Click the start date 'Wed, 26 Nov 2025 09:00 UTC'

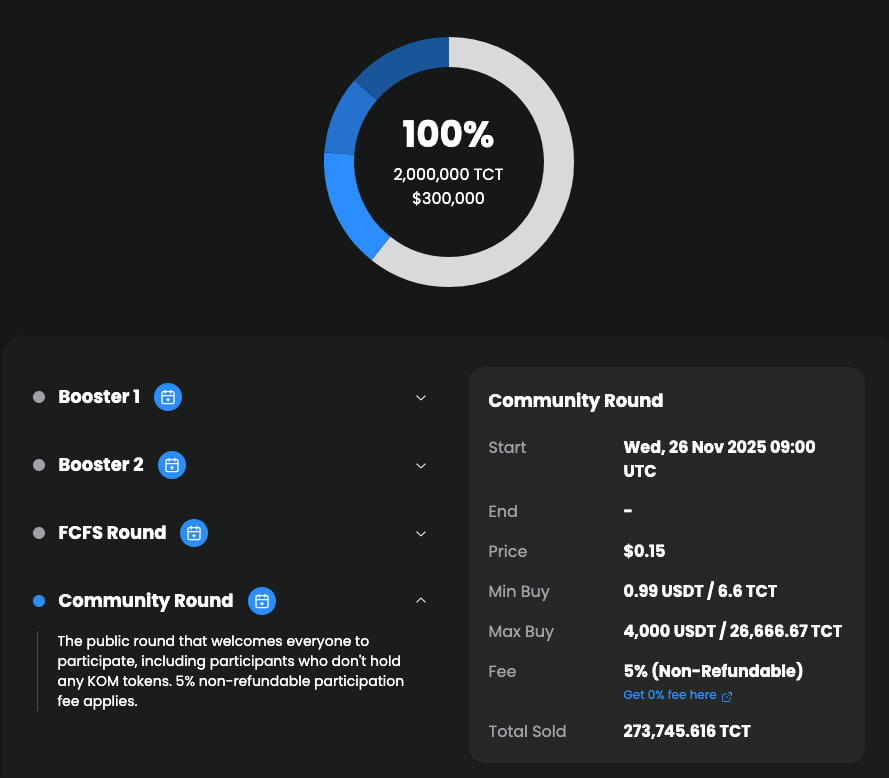[719, 459]
